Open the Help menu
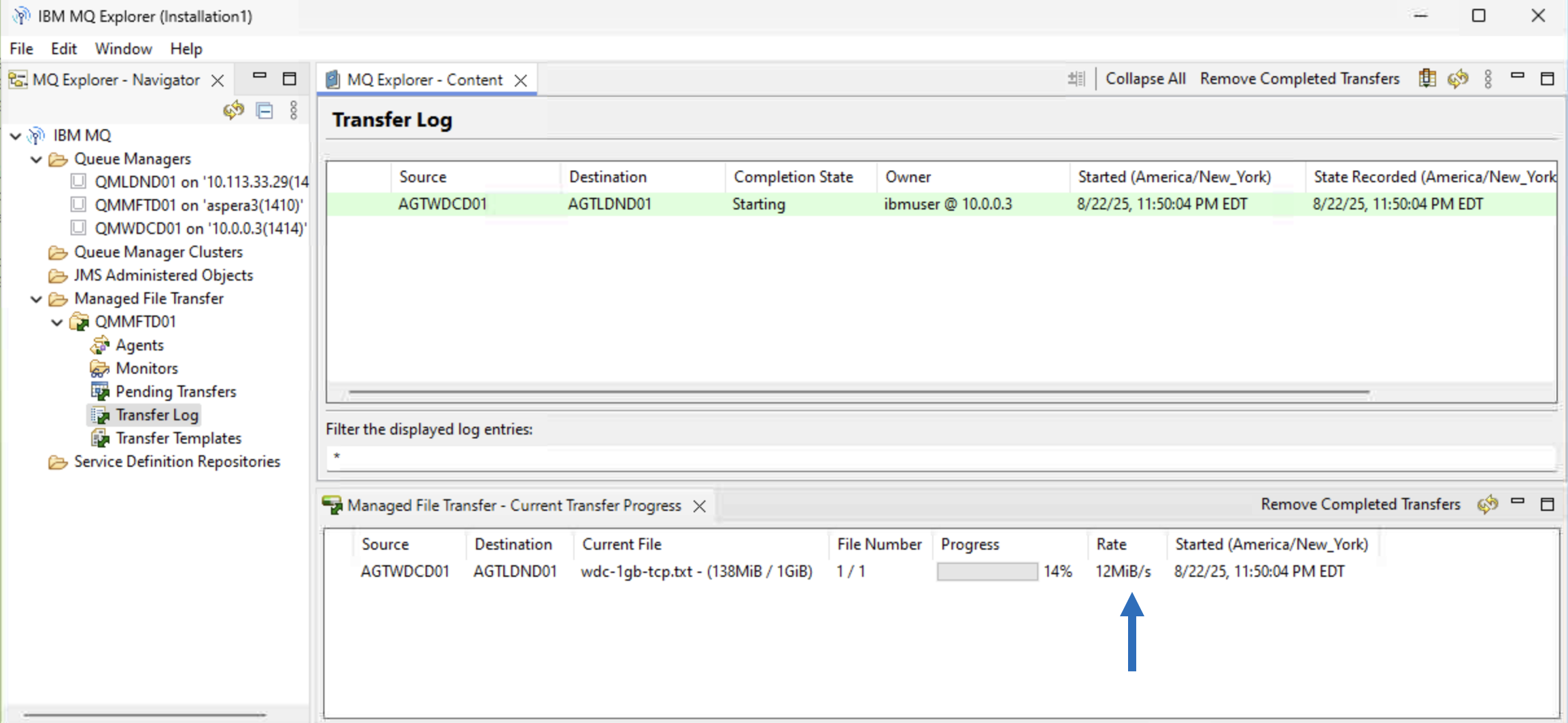This screenshot has width=1568, height=723. [x=186, y=49]
